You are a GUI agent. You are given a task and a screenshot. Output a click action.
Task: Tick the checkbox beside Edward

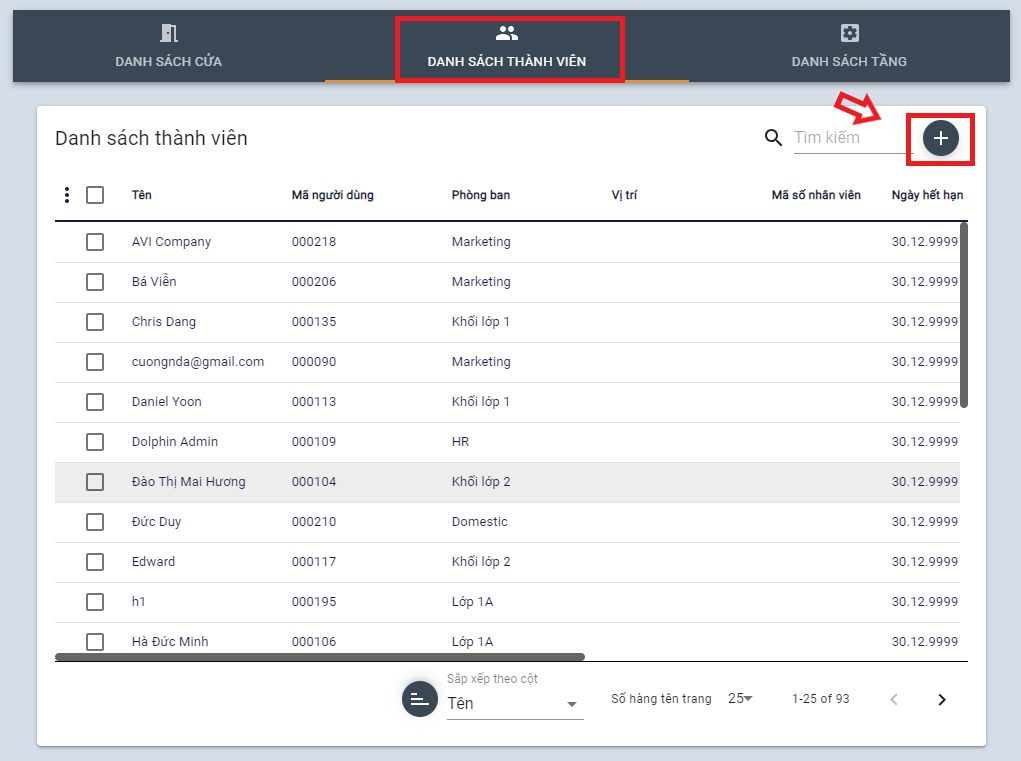[x=95, y=562]
